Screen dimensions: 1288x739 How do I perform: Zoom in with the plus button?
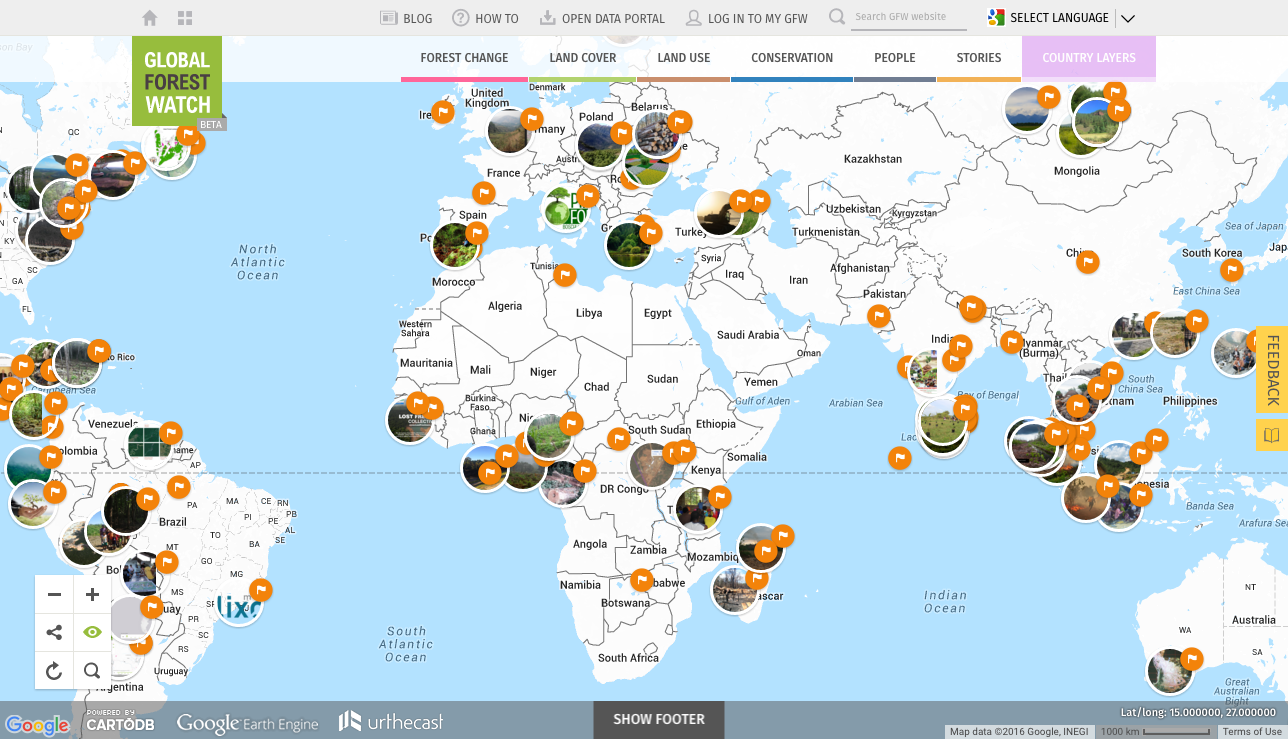[92, 595]
